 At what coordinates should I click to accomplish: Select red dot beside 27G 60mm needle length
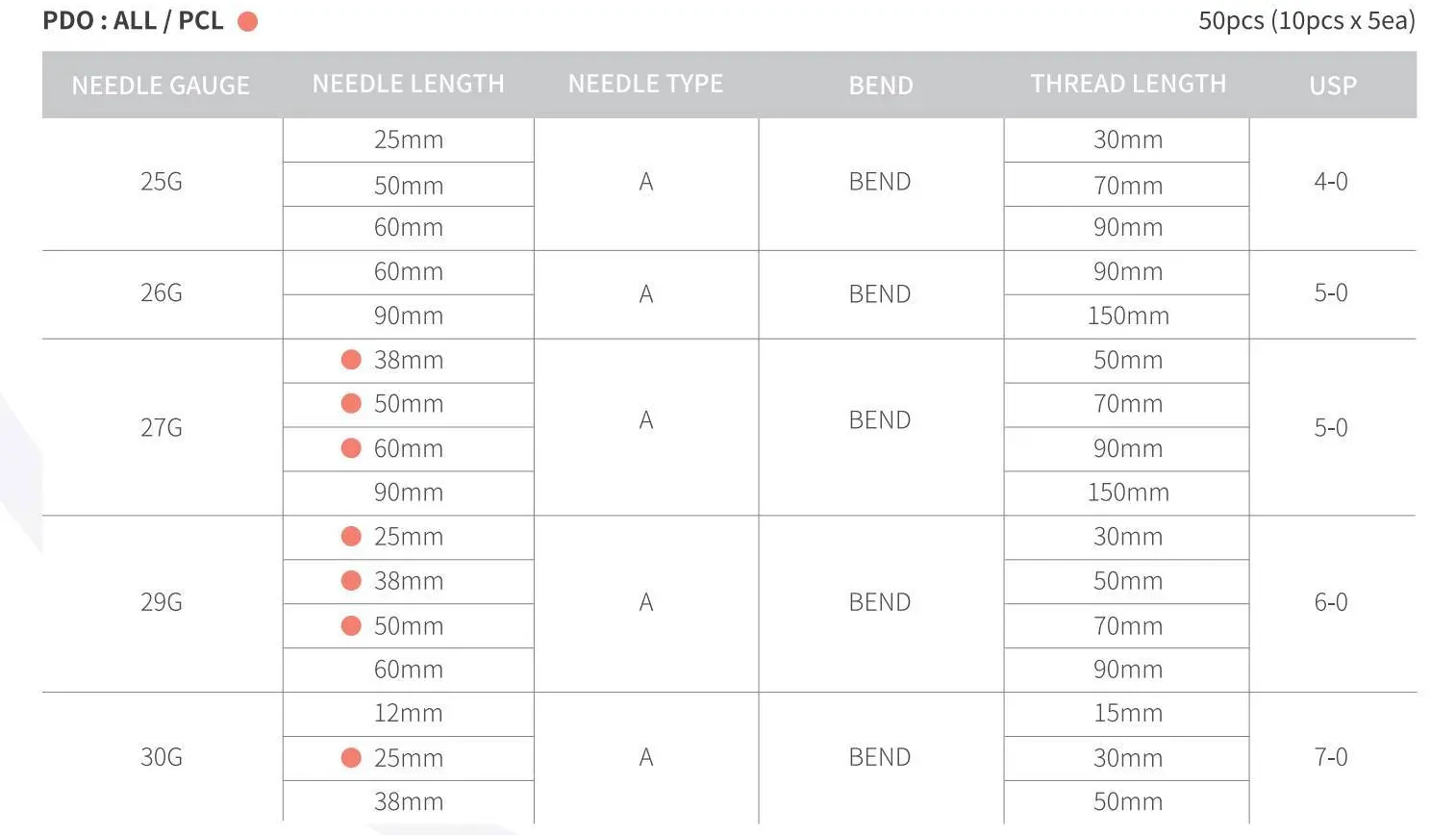click(x=351, y=448)
